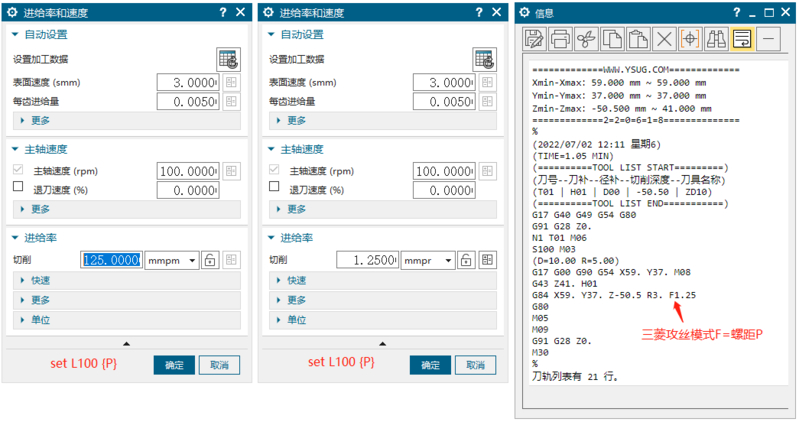Click 确定 button in the mmpm dialog
The image size is (799, 422).
[174, 365]
